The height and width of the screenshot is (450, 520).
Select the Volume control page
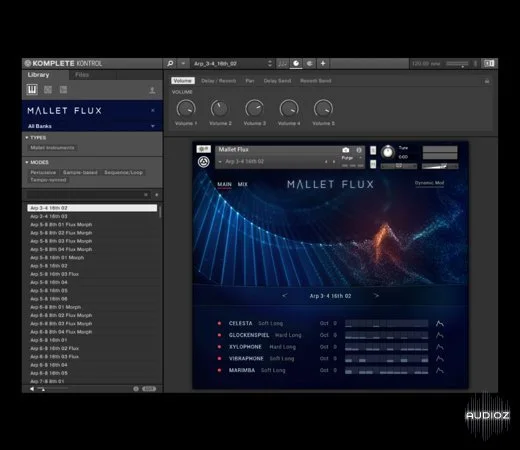pyautogui.click(x=183, y=81)
